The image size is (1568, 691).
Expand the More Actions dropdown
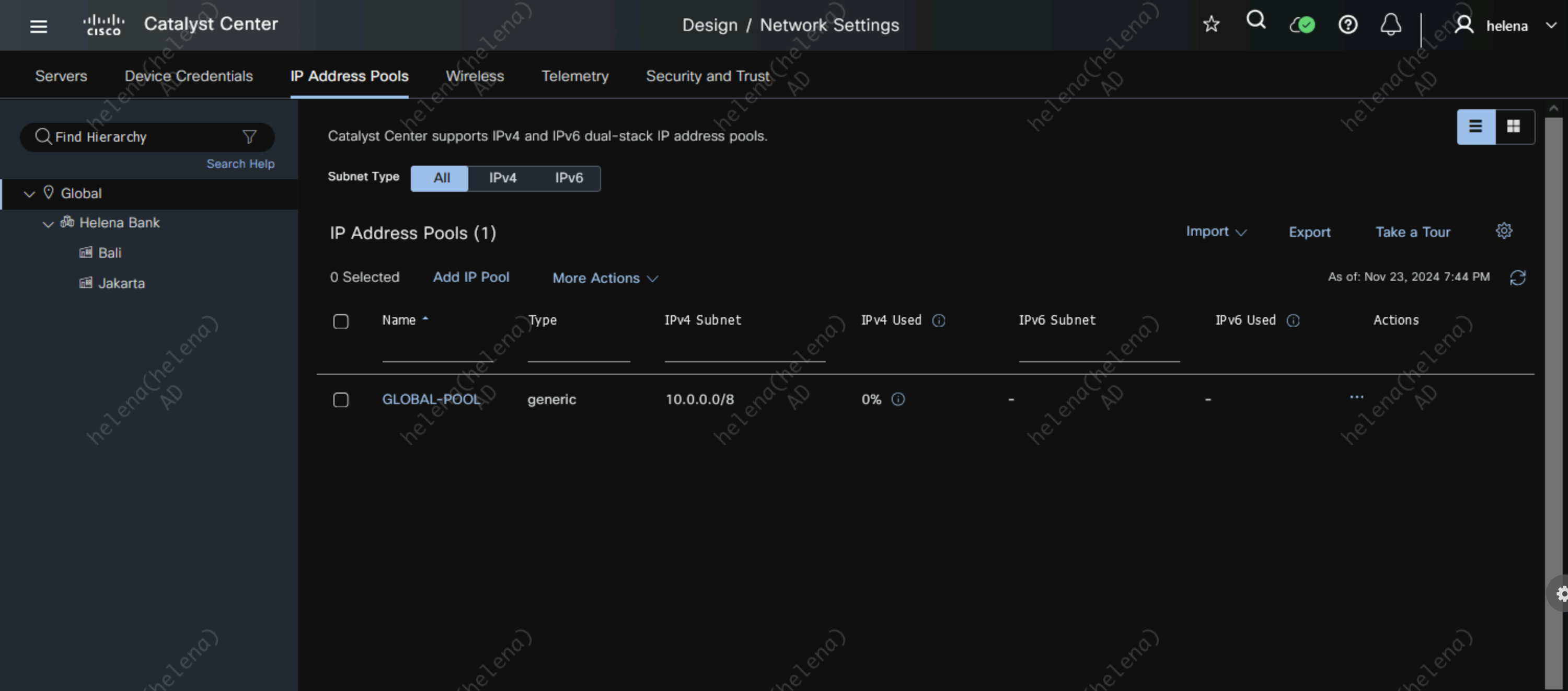tap(604, 278)
